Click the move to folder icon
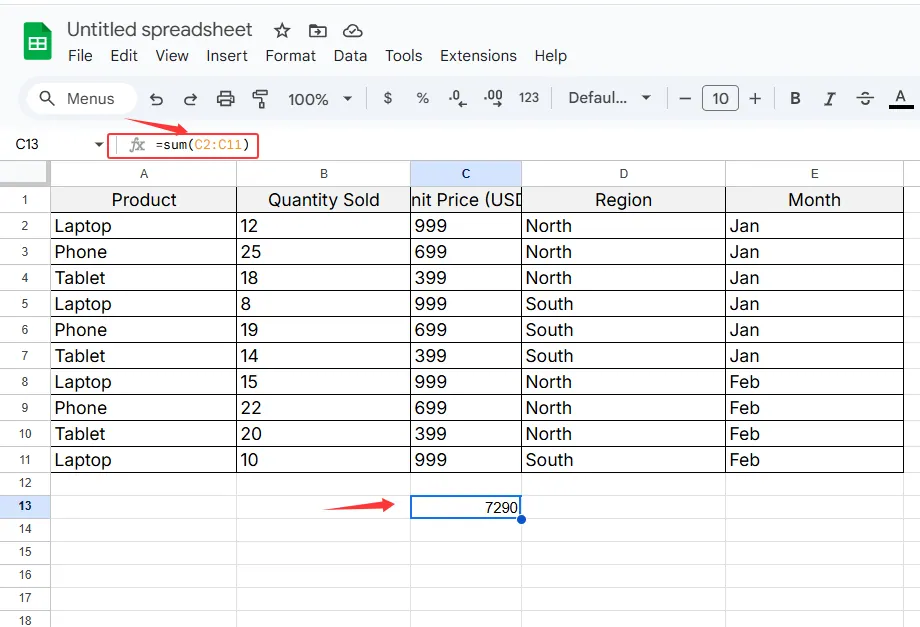This screenshot has height=627, width=920. [x=317, y=31]
